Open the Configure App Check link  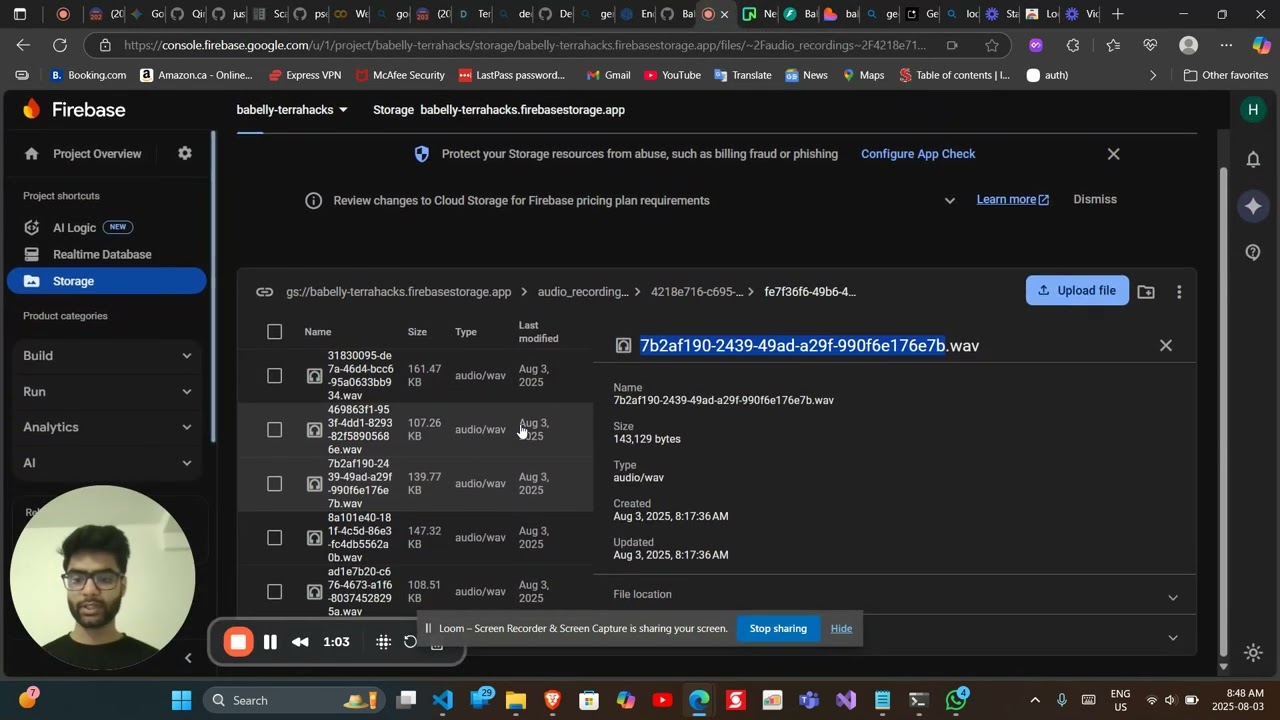918,154
